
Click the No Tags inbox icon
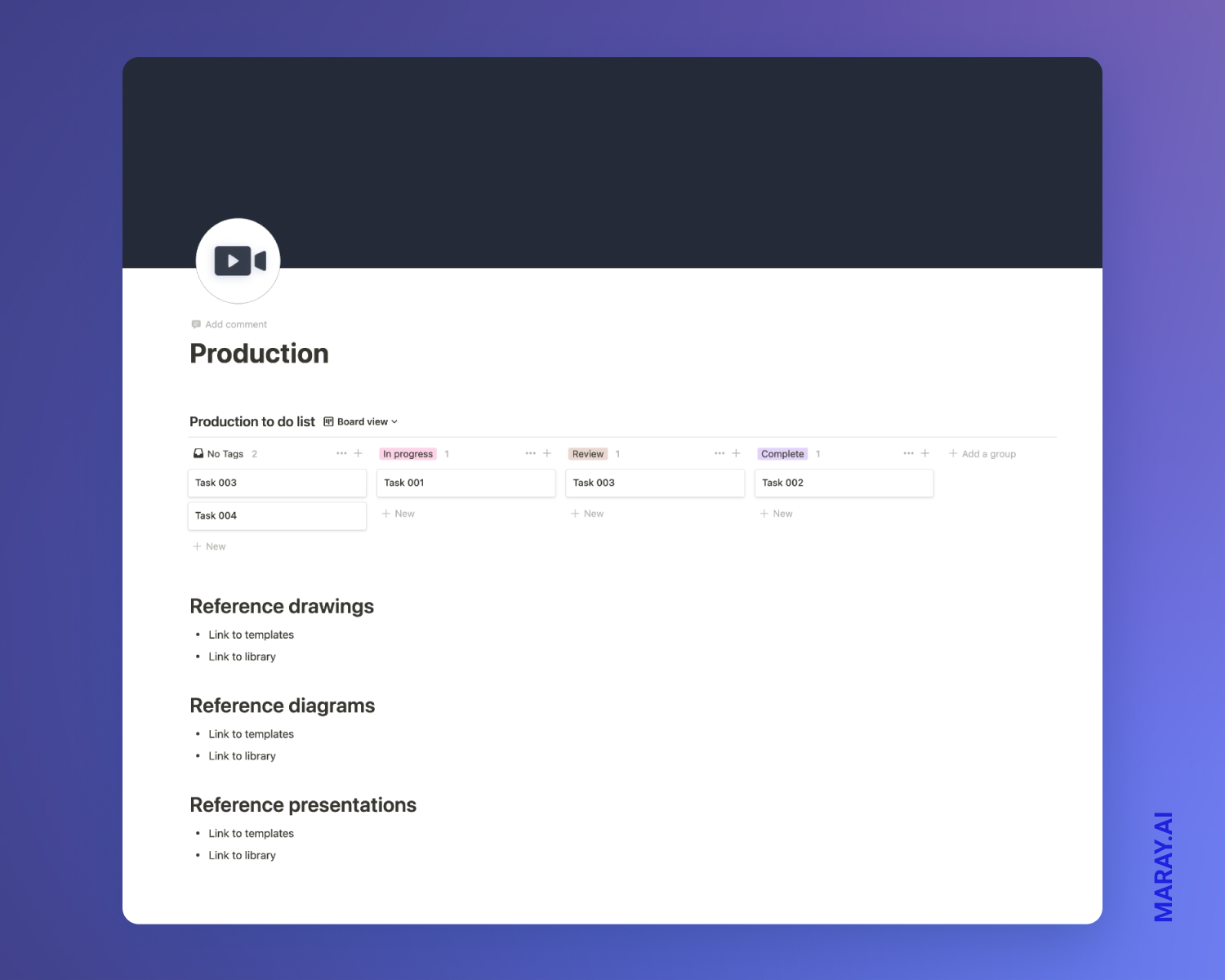[198, 453]
